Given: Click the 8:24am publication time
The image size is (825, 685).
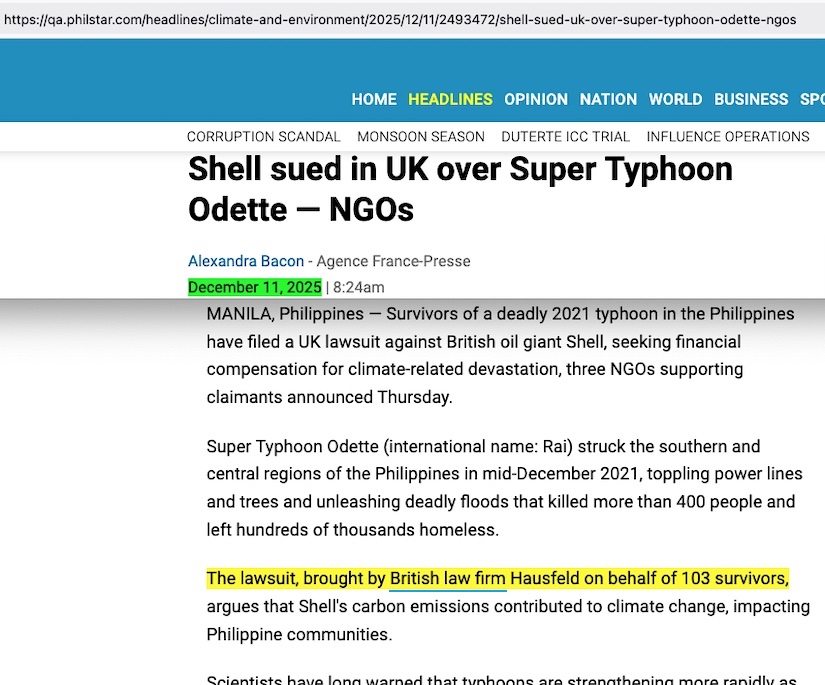Looking at the screenshot, I should coord(352,288).
